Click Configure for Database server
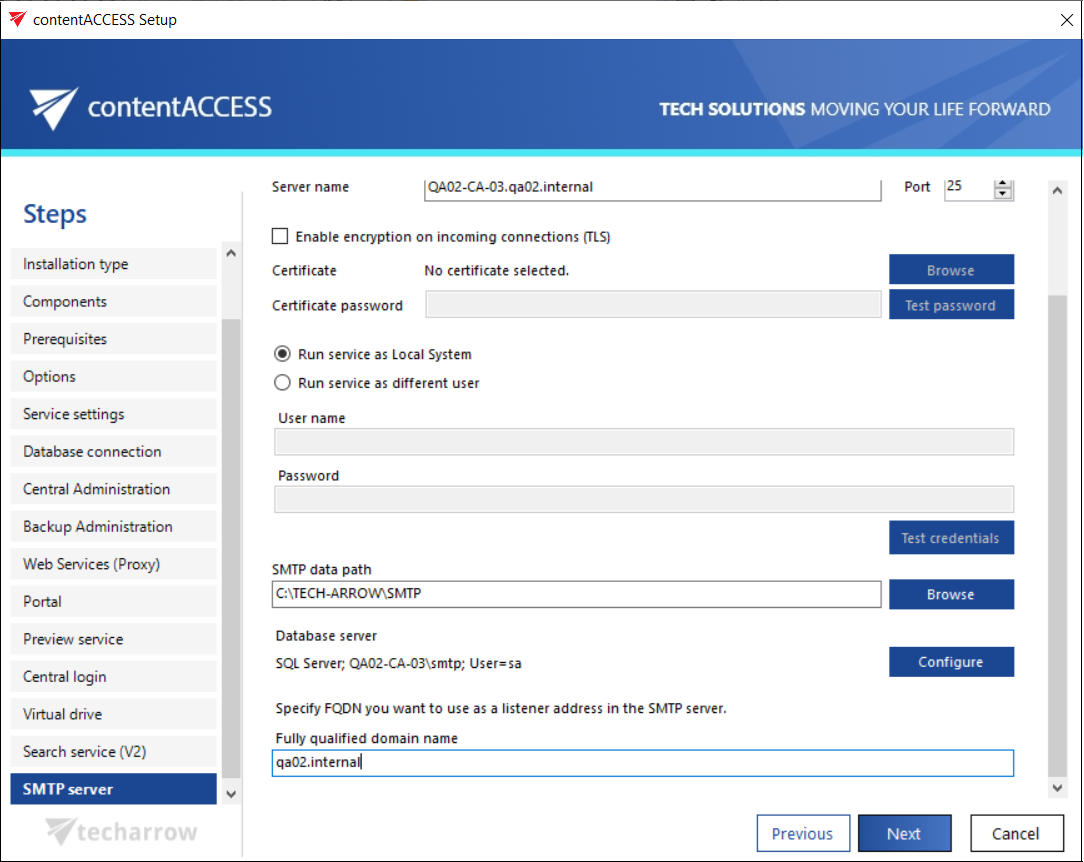 point(950,662)
